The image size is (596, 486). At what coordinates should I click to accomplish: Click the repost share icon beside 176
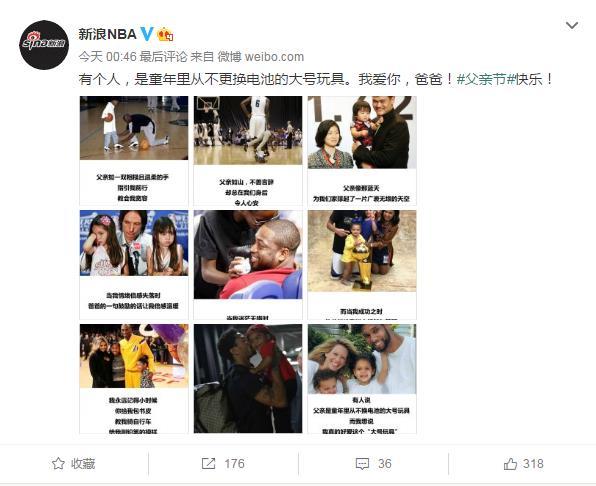click(x=208, y=463)
